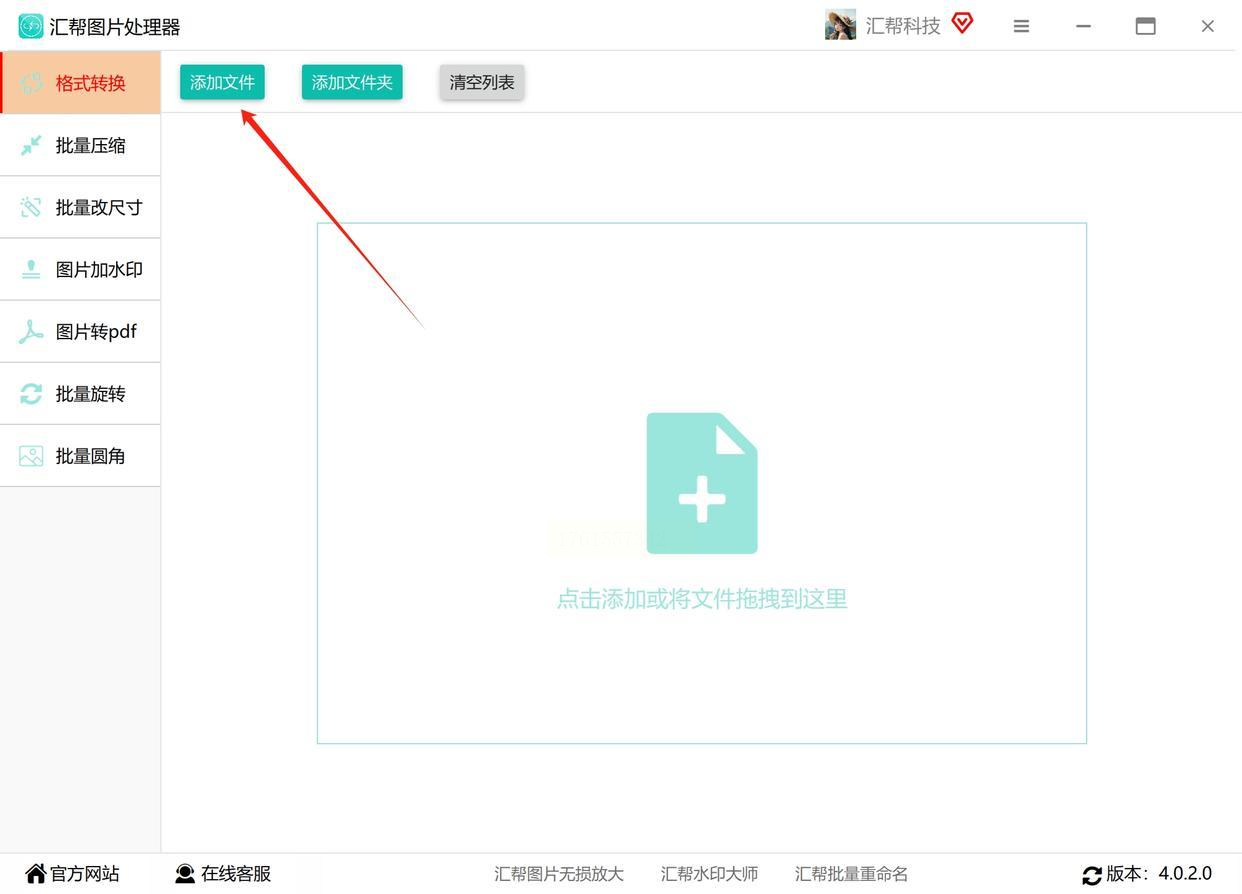Click the 点击添加或将文件拖拽到这里 hint text

(702, 599)
